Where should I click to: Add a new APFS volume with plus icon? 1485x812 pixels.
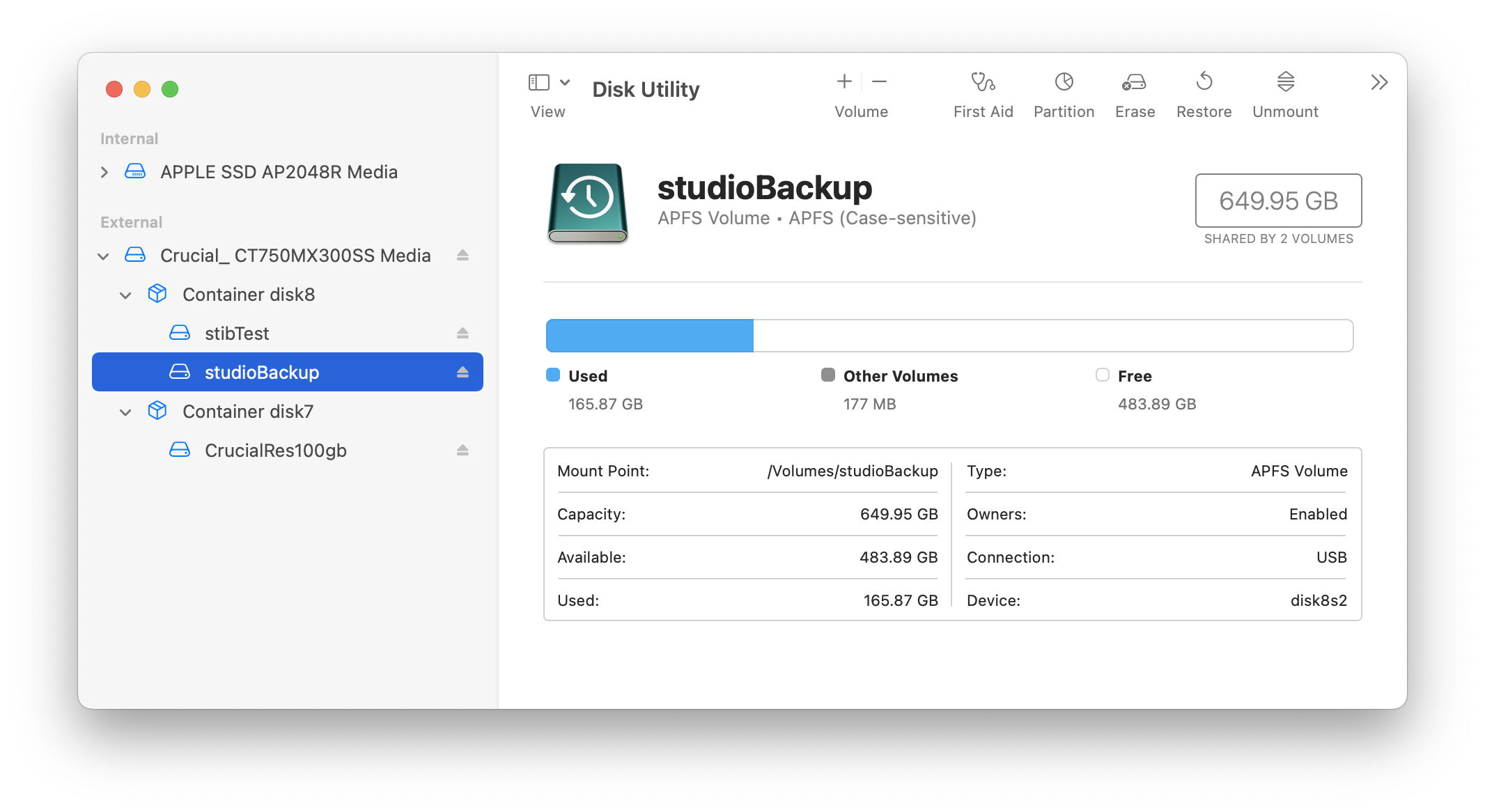click(x=843, y=81)
